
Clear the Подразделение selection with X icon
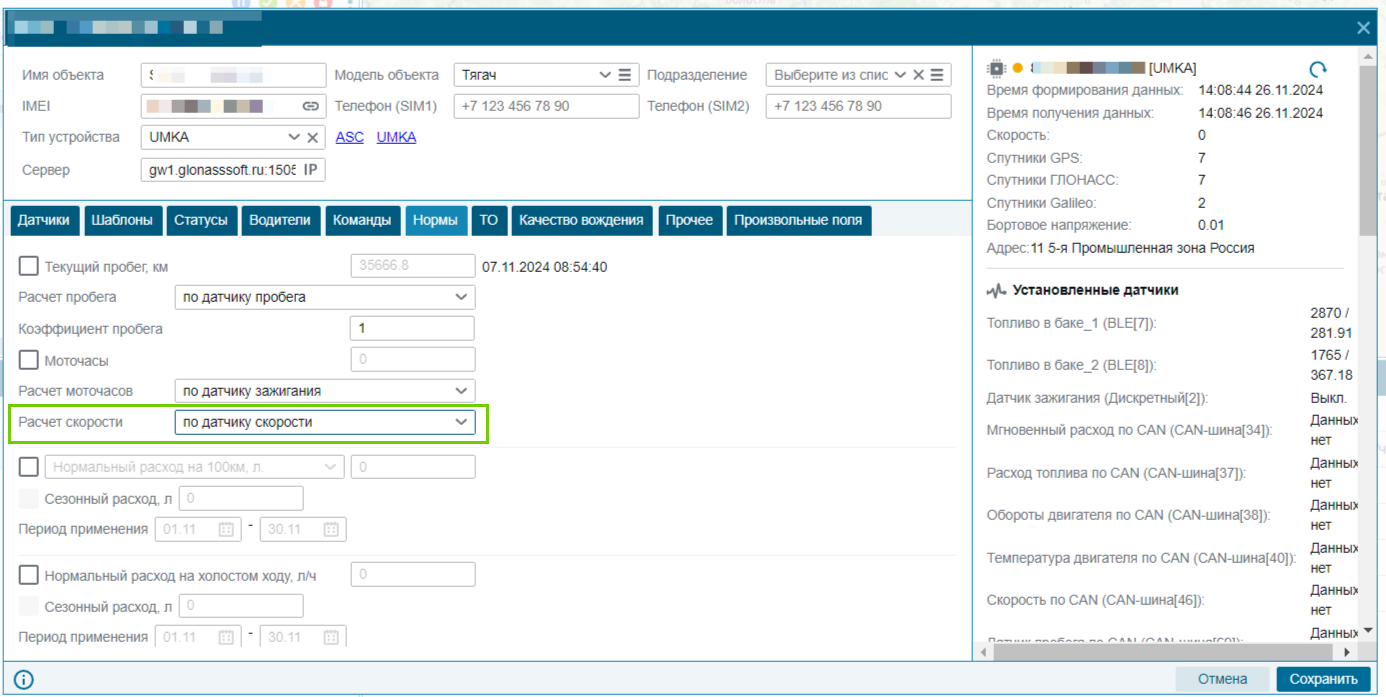coord(918,75)
